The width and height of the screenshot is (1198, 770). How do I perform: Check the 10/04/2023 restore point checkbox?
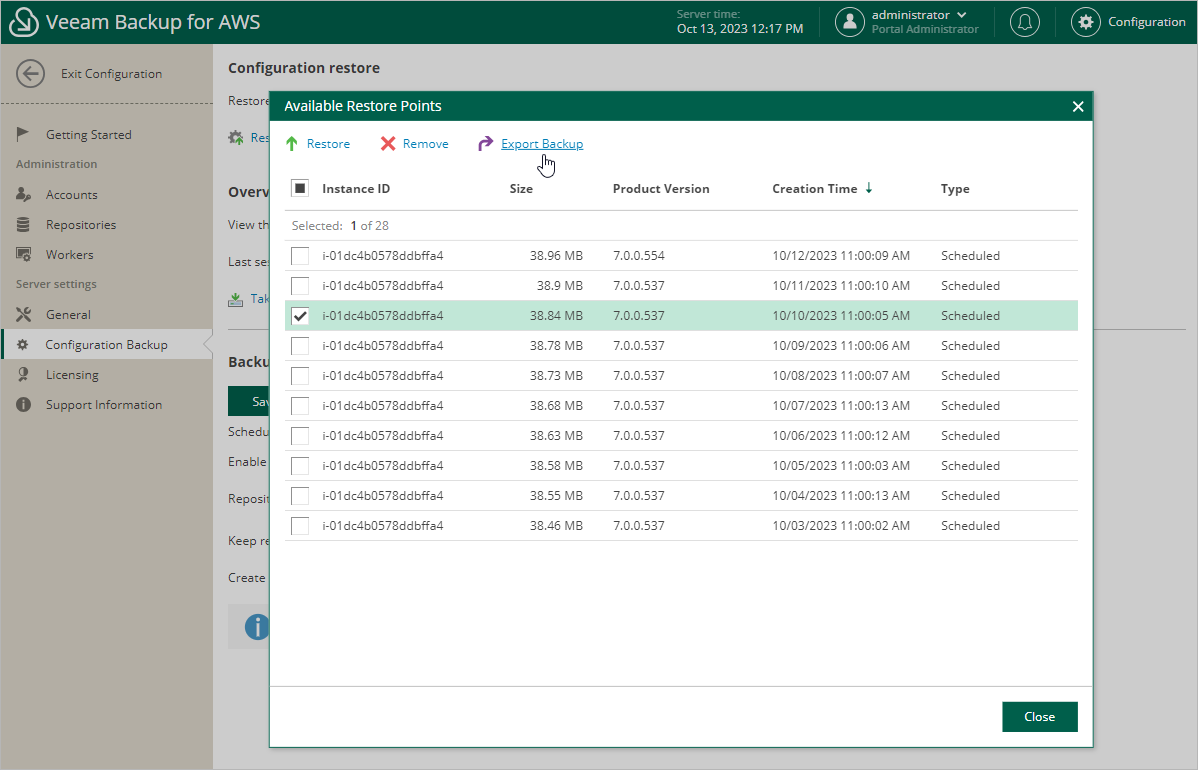click(300, 496)
